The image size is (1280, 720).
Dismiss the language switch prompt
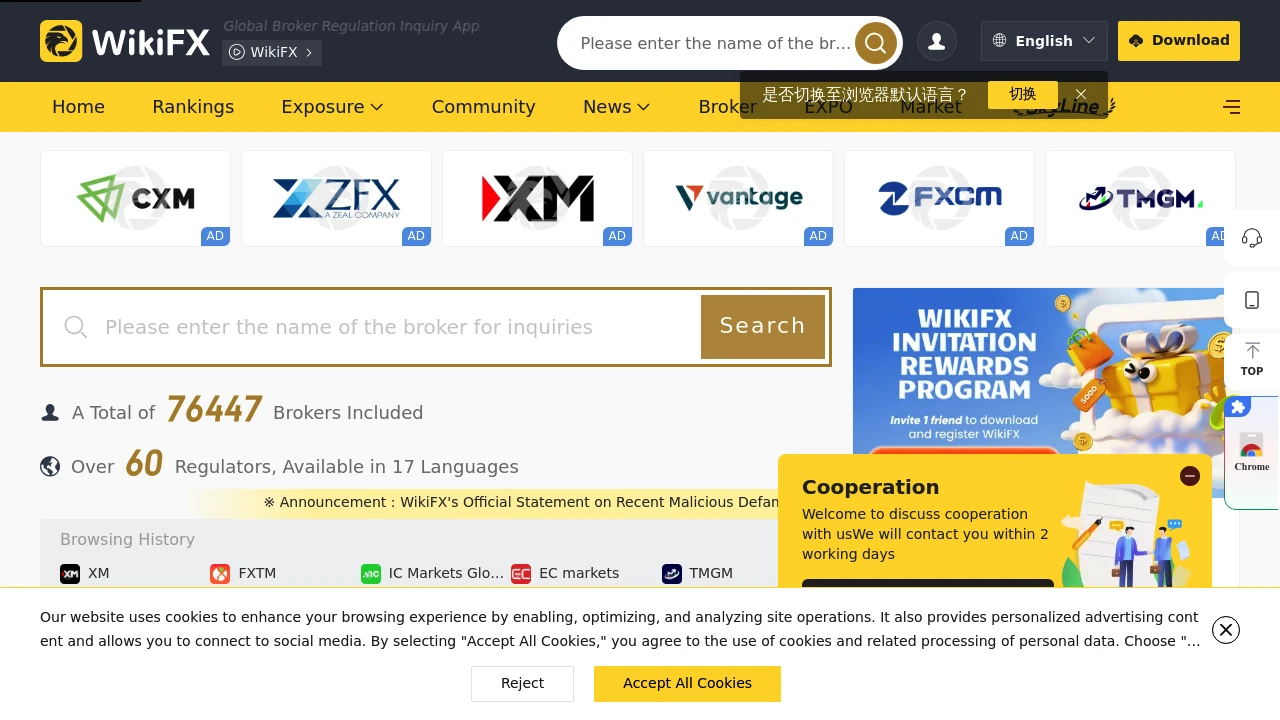click(1081, 95)
